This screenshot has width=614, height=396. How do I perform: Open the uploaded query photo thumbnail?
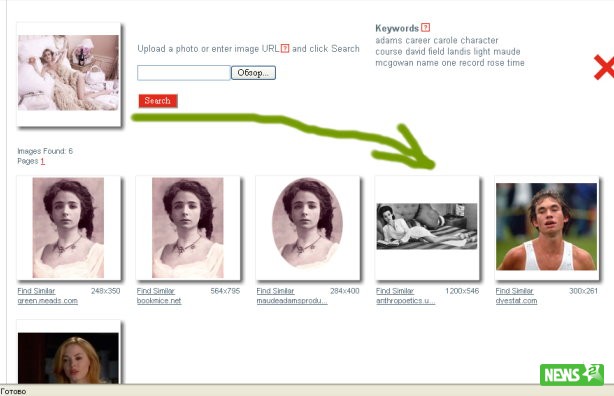[69, 73]
